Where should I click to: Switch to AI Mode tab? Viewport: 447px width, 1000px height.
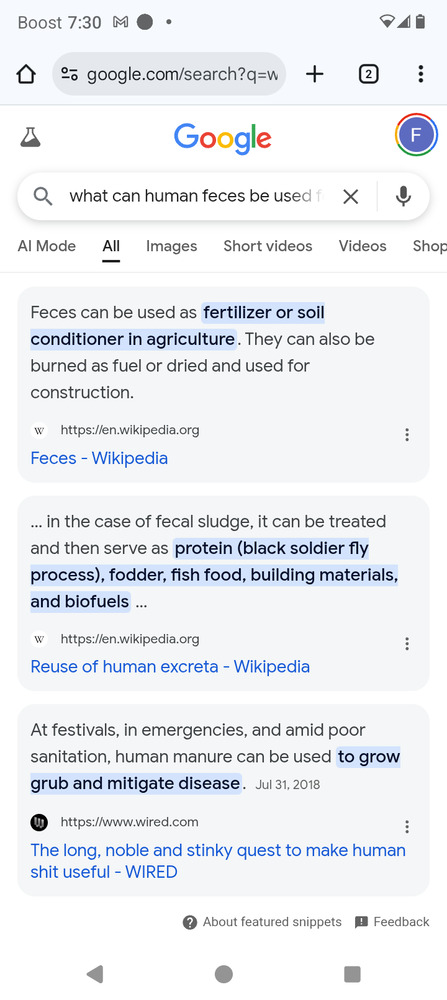point(47,246)
